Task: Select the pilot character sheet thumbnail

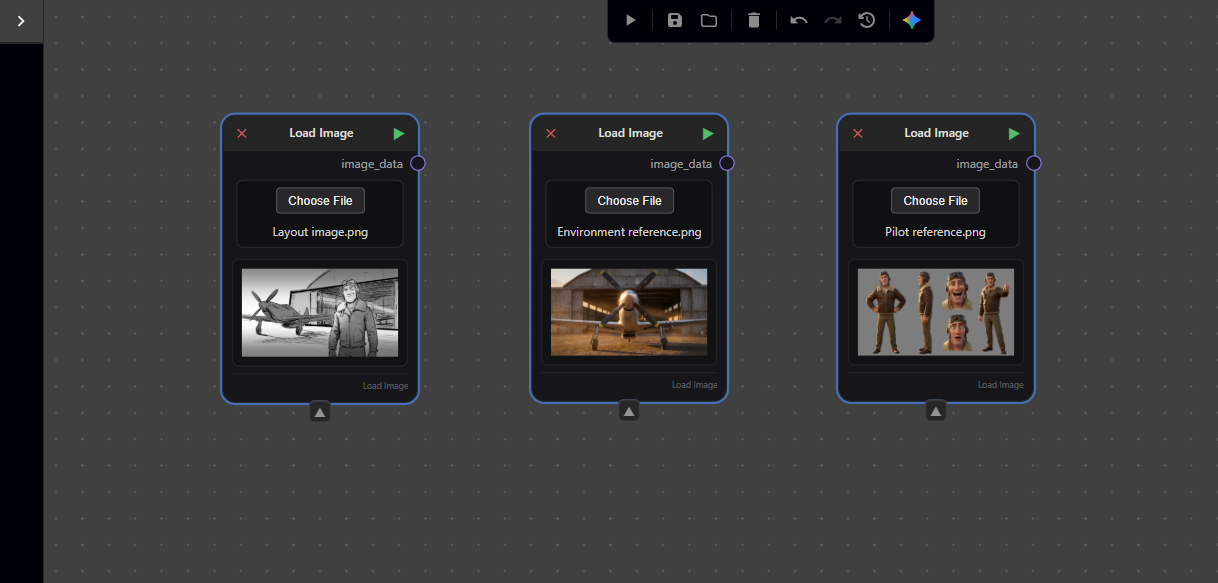Action: click(x=936, y=312)
